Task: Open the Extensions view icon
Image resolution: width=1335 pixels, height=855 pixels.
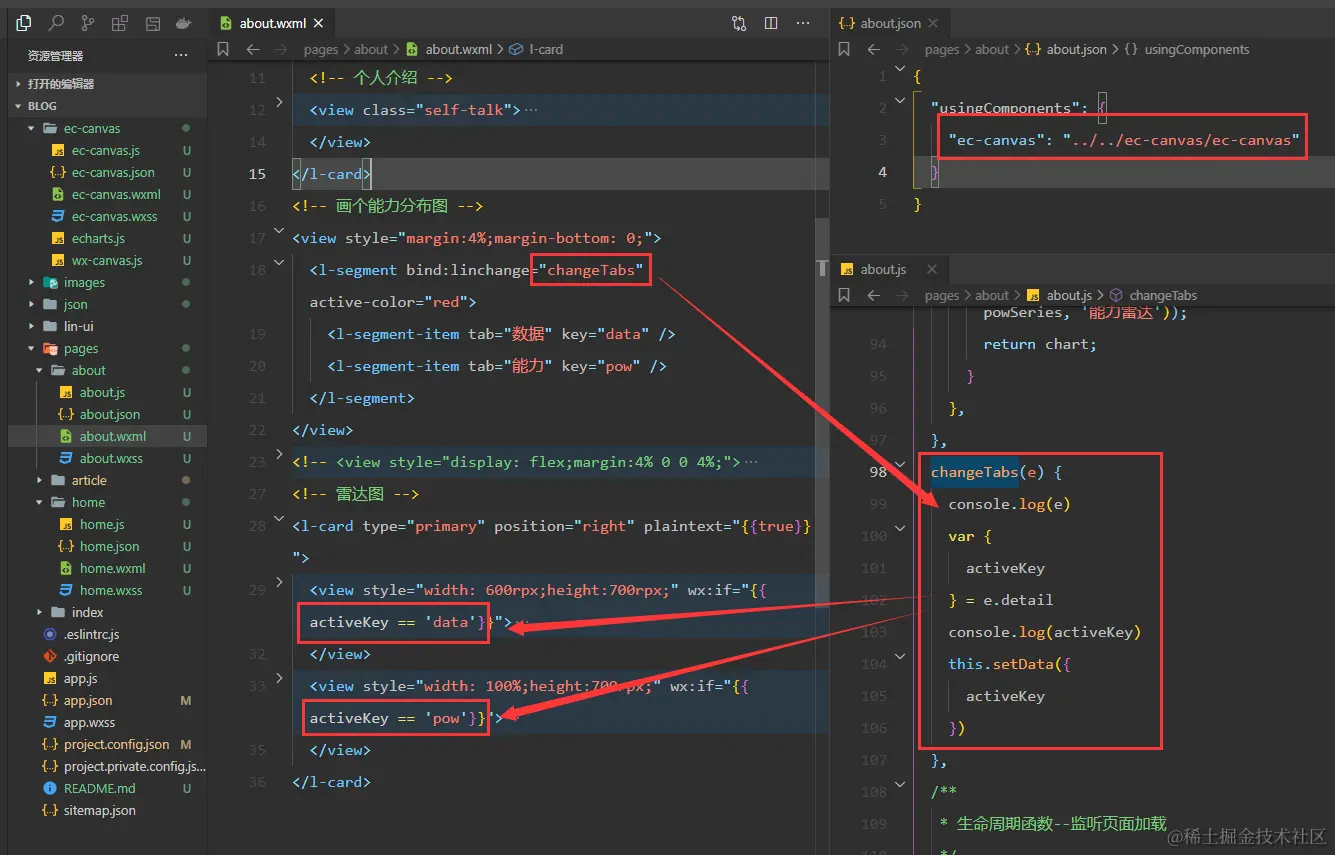Action: (x=120, y=23)
